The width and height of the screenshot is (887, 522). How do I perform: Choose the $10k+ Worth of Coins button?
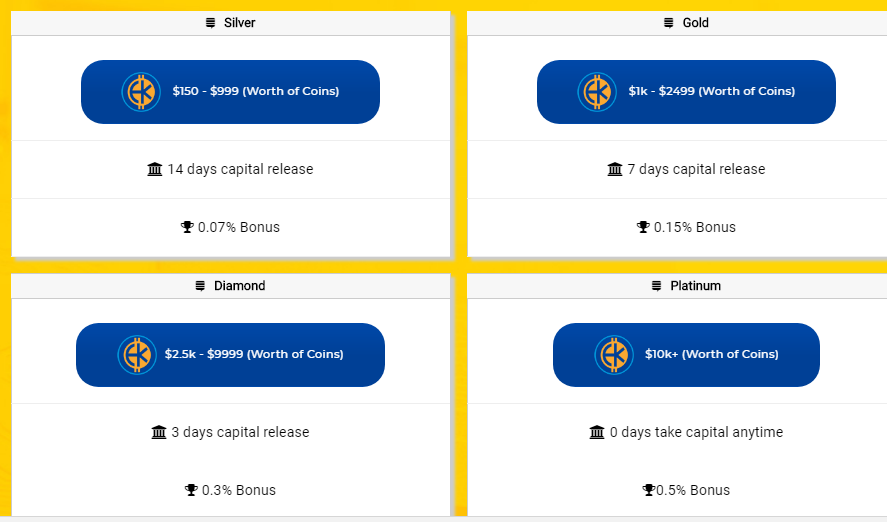[686, 355]
